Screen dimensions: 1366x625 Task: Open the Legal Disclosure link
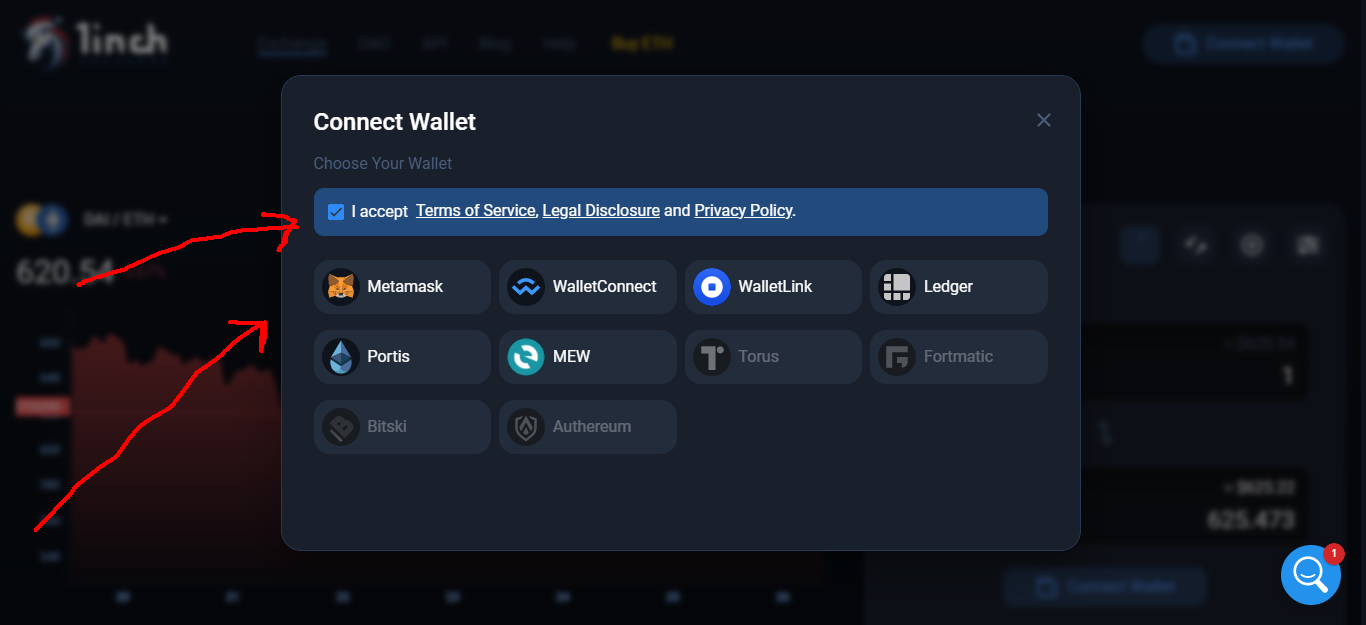pos(601,211)
